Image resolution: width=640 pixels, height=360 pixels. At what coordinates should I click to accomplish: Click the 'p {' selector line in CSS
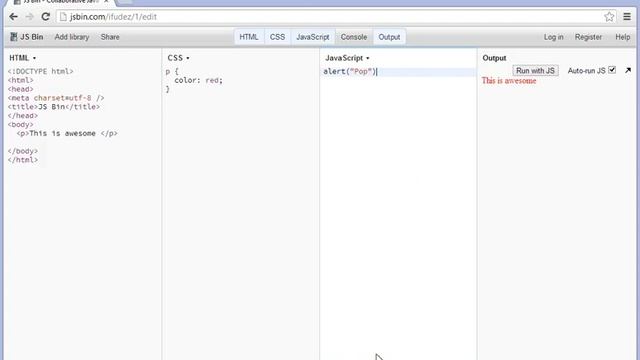(172, 71)
